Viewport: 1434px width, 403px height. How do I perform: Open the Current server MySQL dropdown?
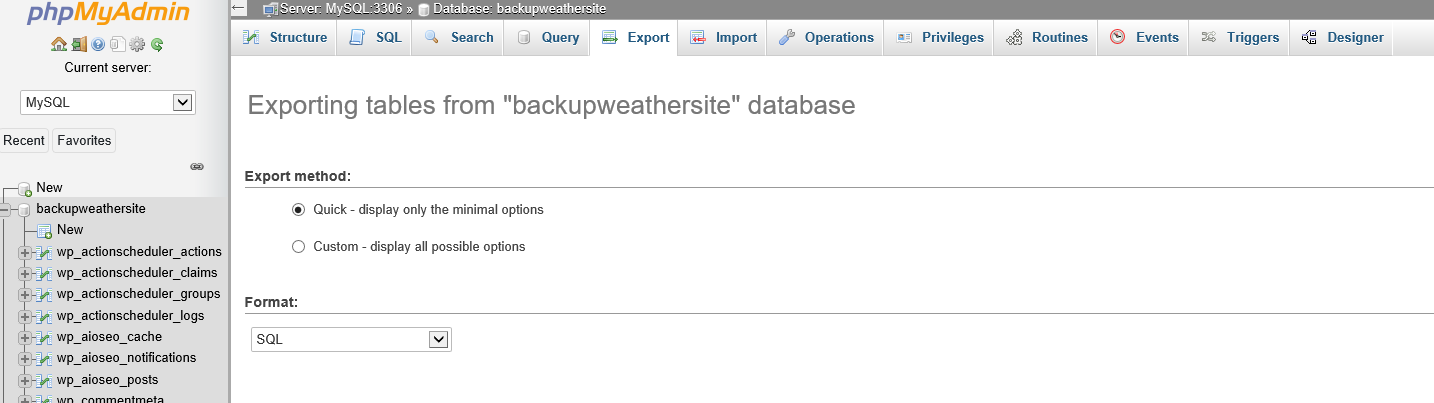click(x=108, y=102)
